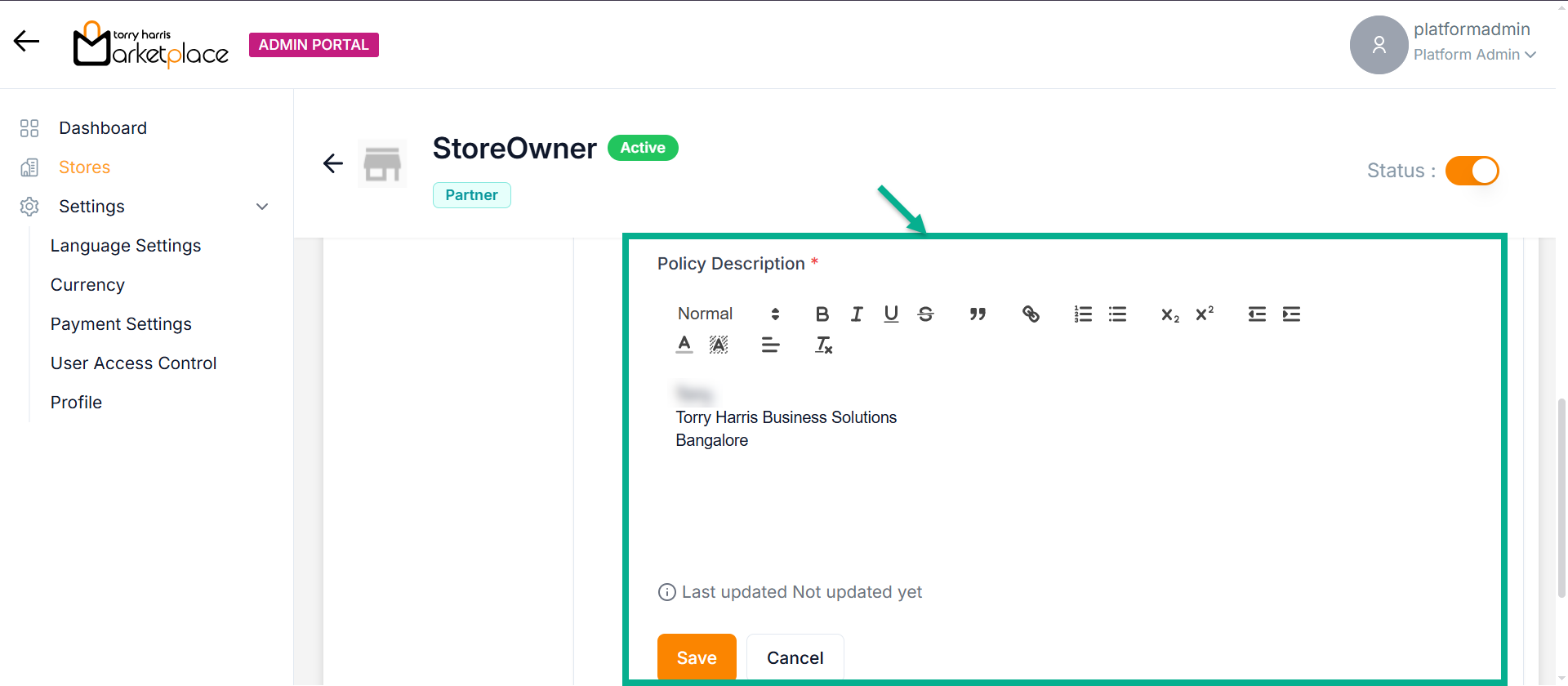This screenshot has height=686, width=1568.
Task: Insert a hyperlink with the link icon
Action: tap(1031, 314)
